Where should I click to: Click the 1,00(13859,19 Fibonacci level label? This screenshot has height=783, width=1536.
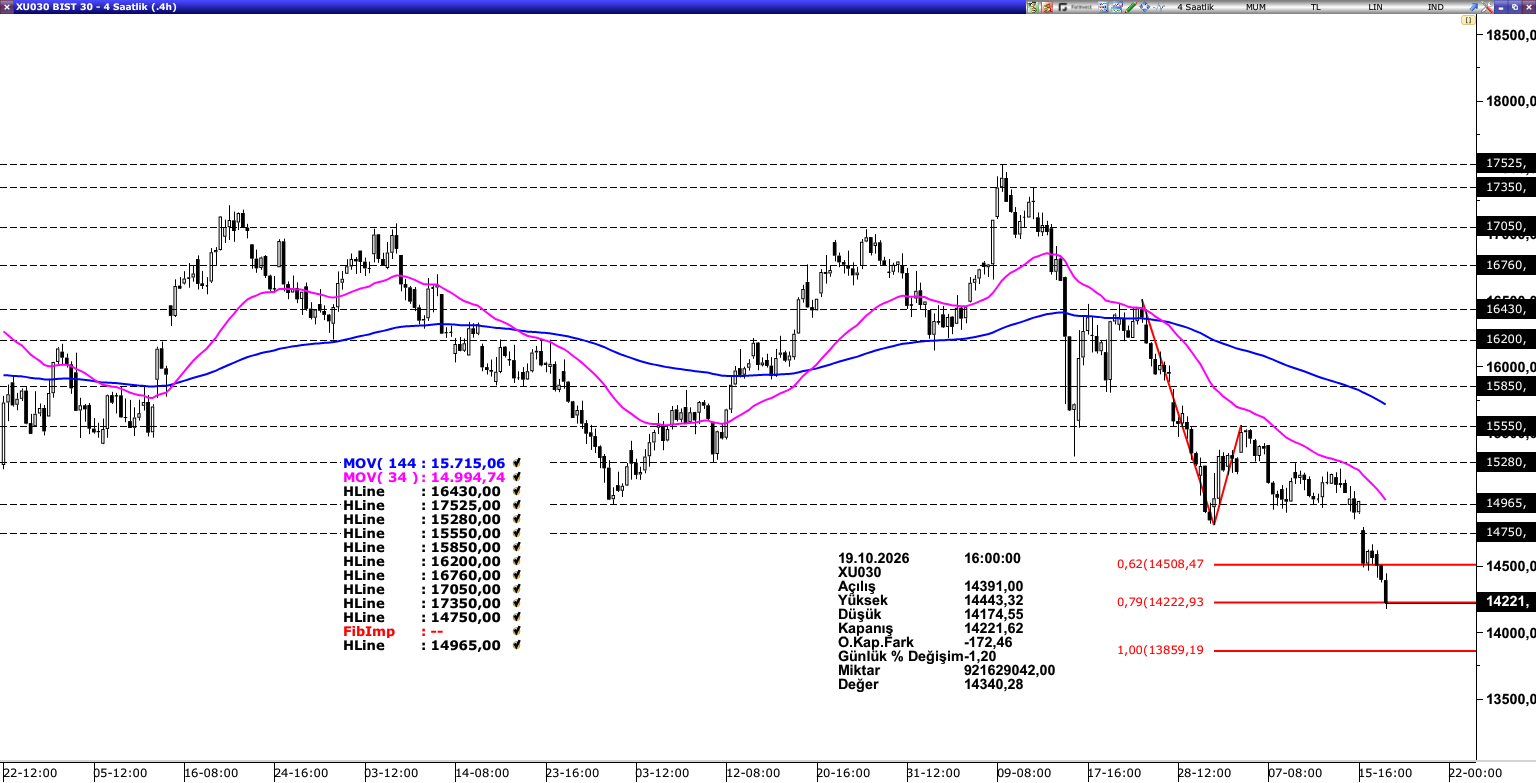(x=1160, y=649)
